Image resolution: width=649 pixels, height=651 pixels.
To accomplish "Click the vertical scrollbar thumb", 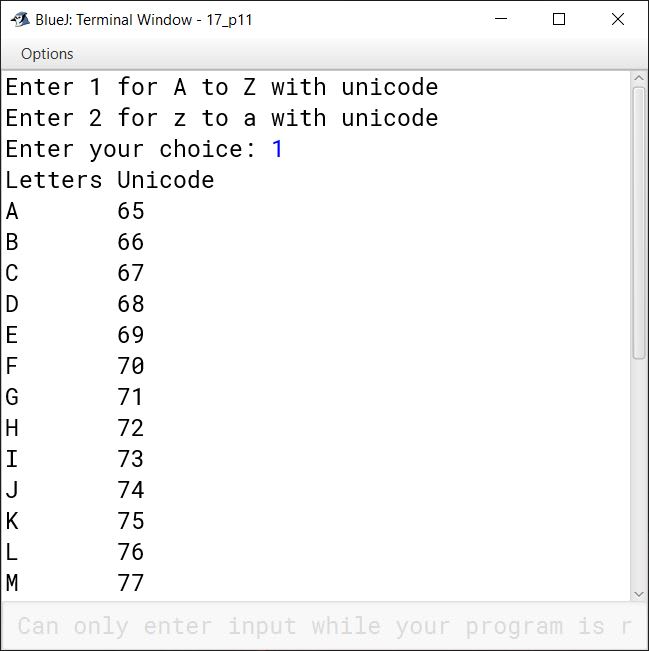I will (640, 220).
